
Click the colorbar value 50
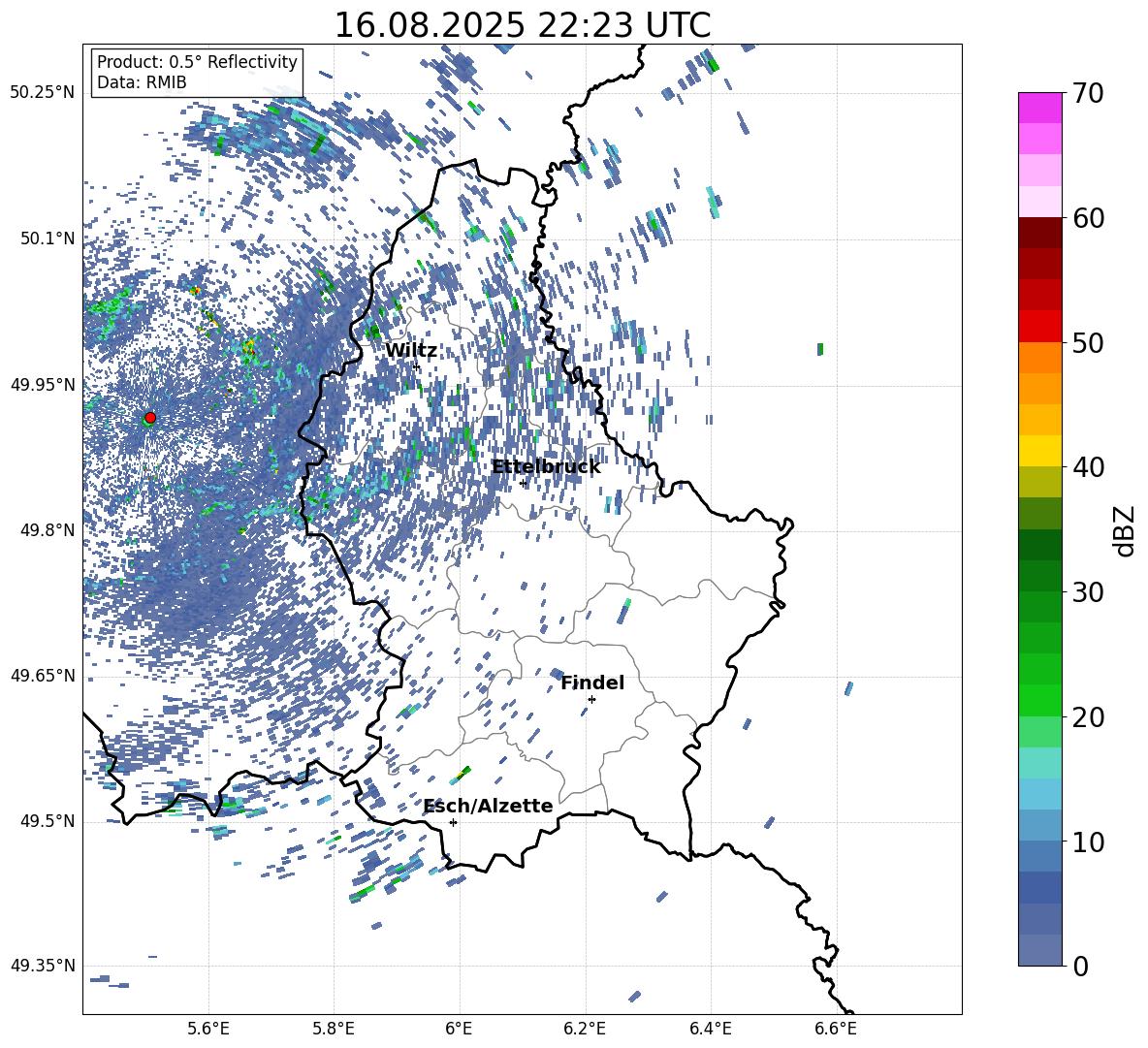coord(1087,342)
